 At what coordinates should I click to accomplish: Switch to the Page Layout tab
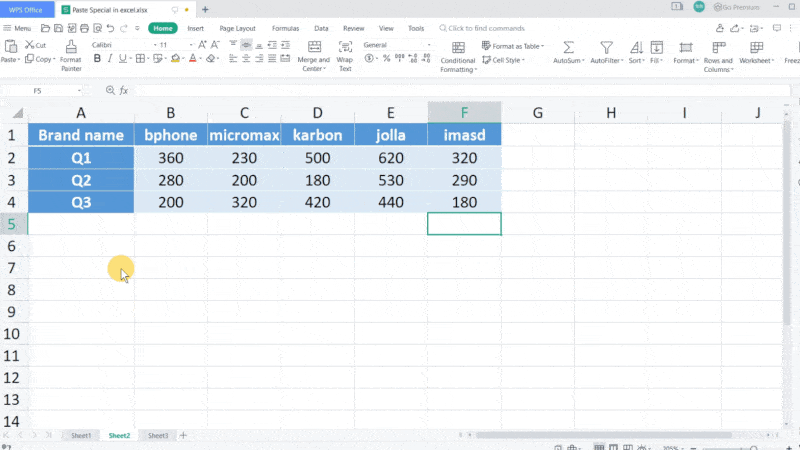coord(237,29)
